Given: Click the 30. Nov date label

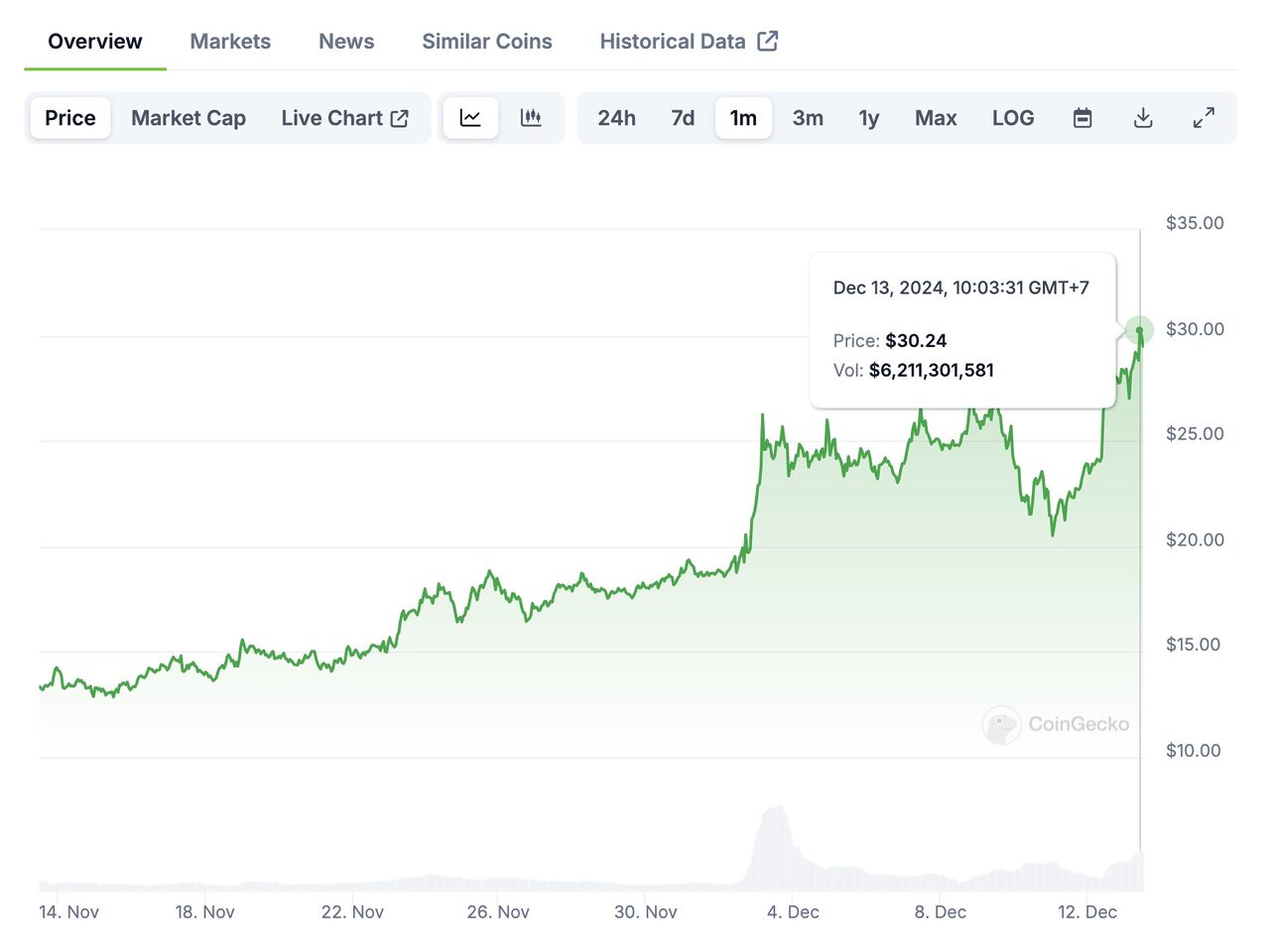Looking at the screenshot, I should coord(645,912).
